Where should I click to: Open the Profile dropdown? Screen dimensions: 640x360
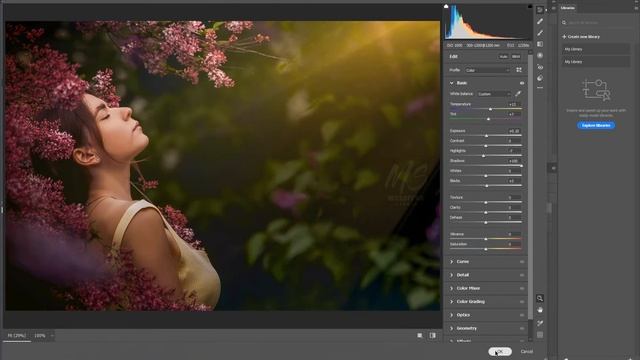(x=488, y=70)
